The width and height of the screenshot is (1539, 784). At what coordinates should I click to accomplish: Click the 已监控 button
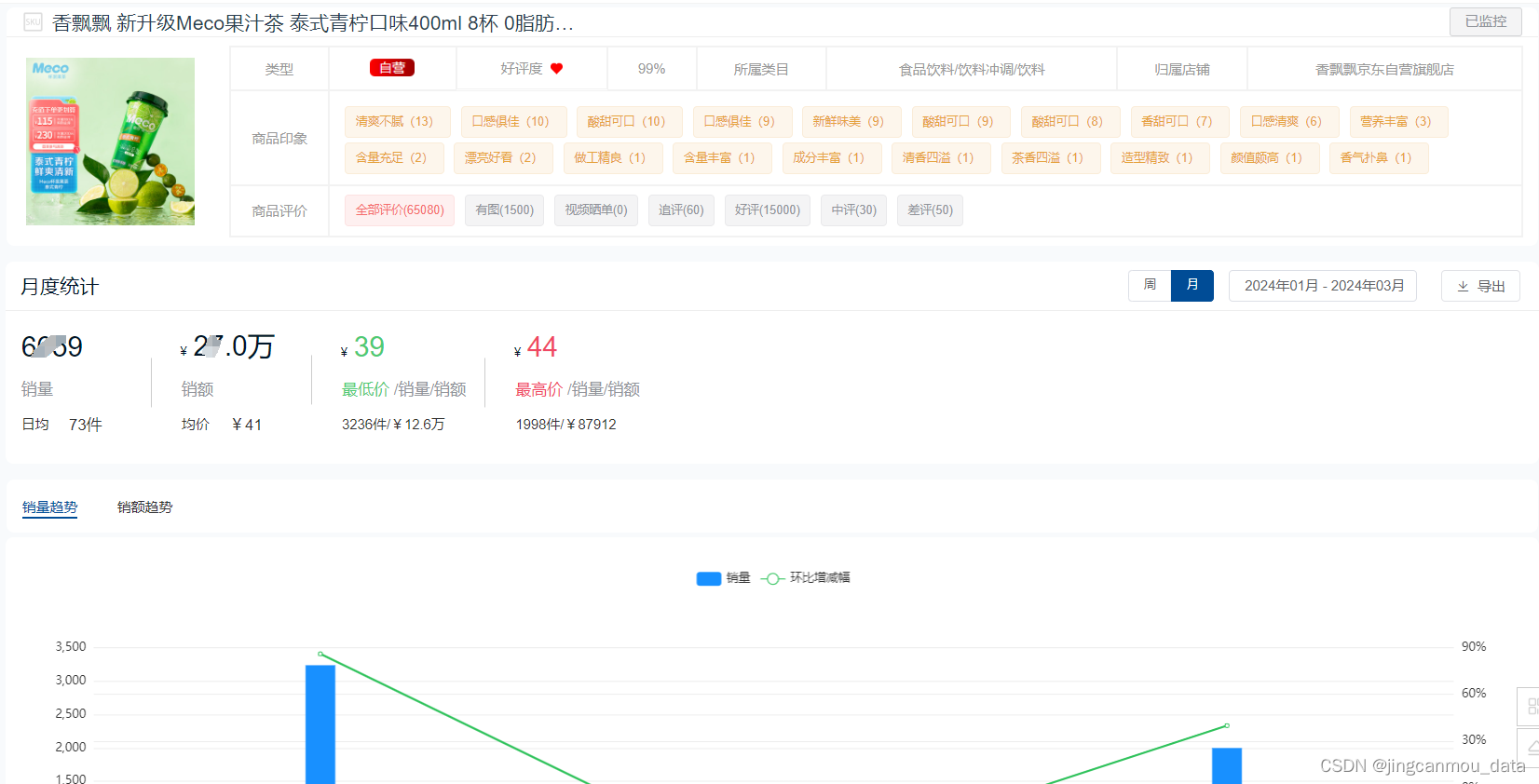pyautogui.click(x=1485, y=21)
